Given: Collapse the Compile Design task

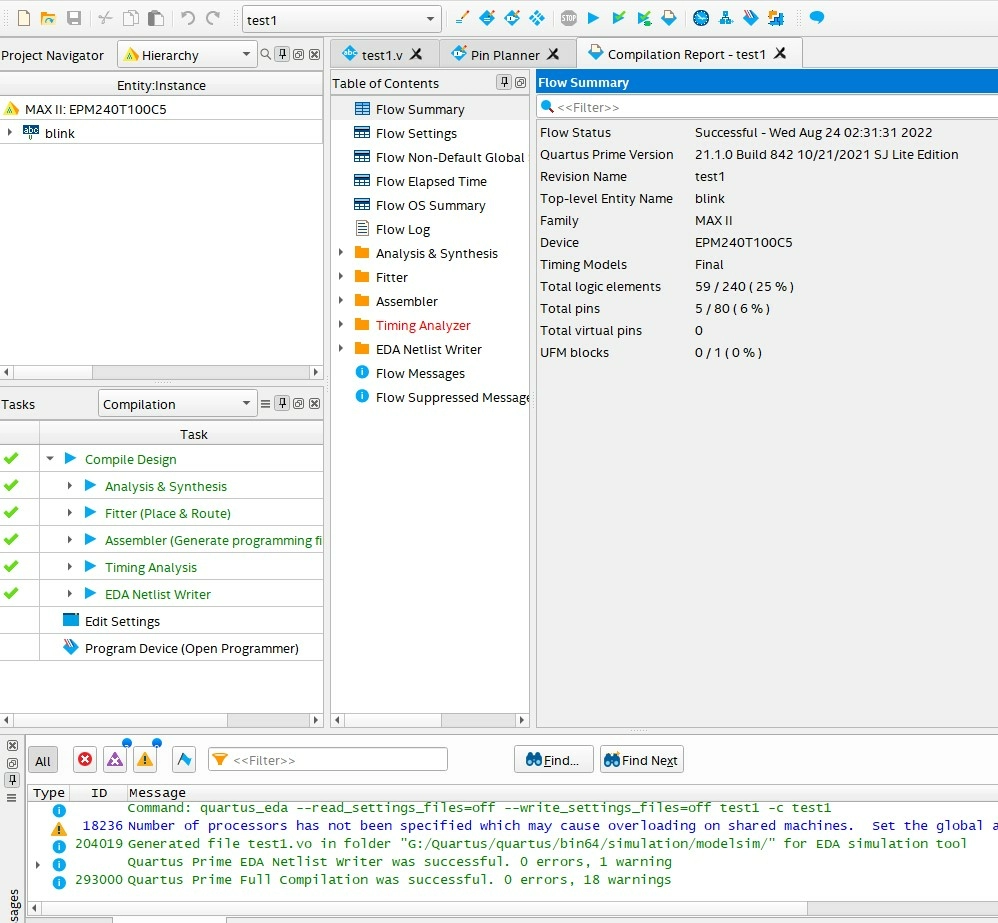Looking at the screenshot, I should point(50,458).
